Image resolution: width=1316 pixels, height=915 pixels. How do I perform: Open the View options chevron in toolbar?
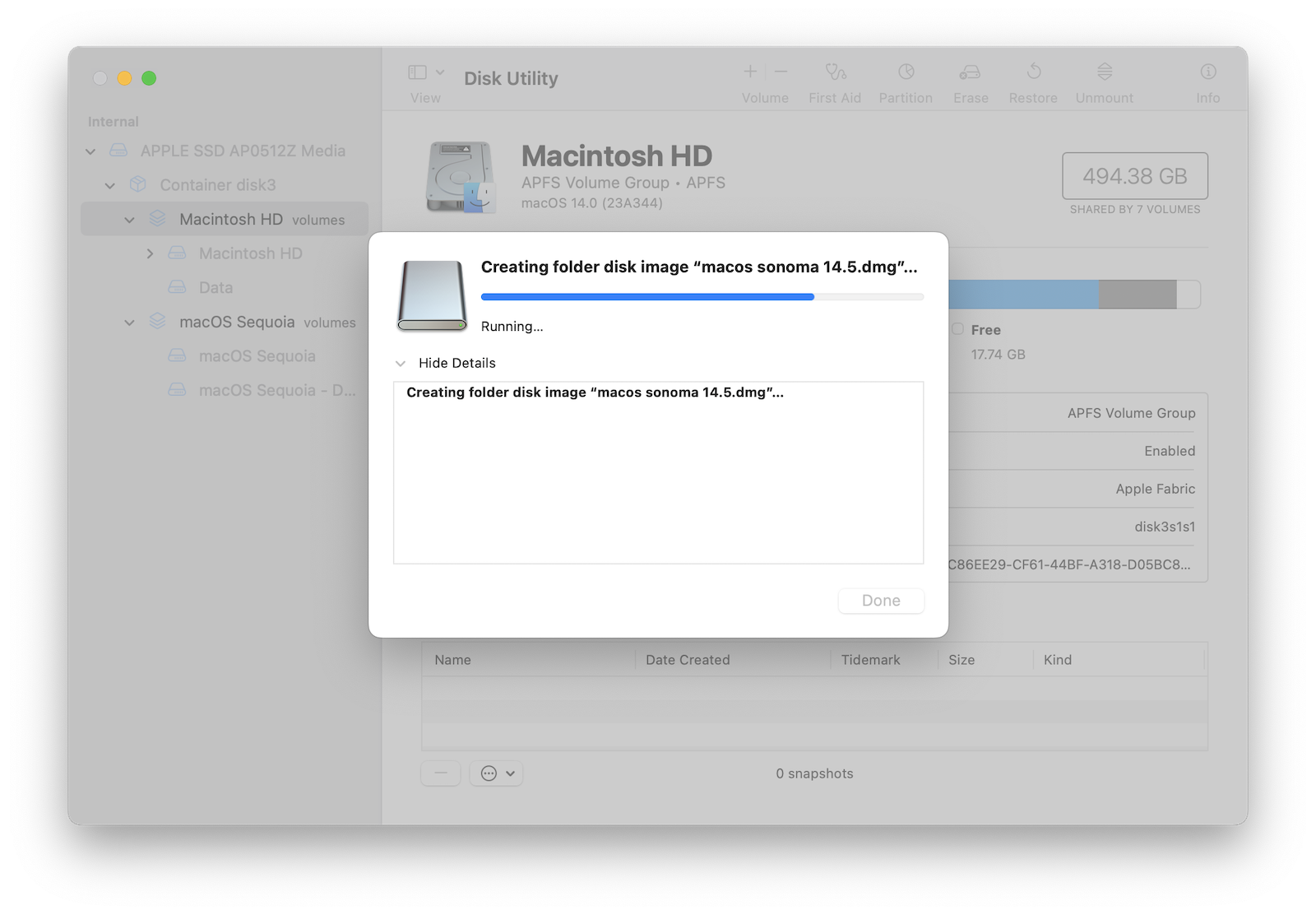pos(440,72)
